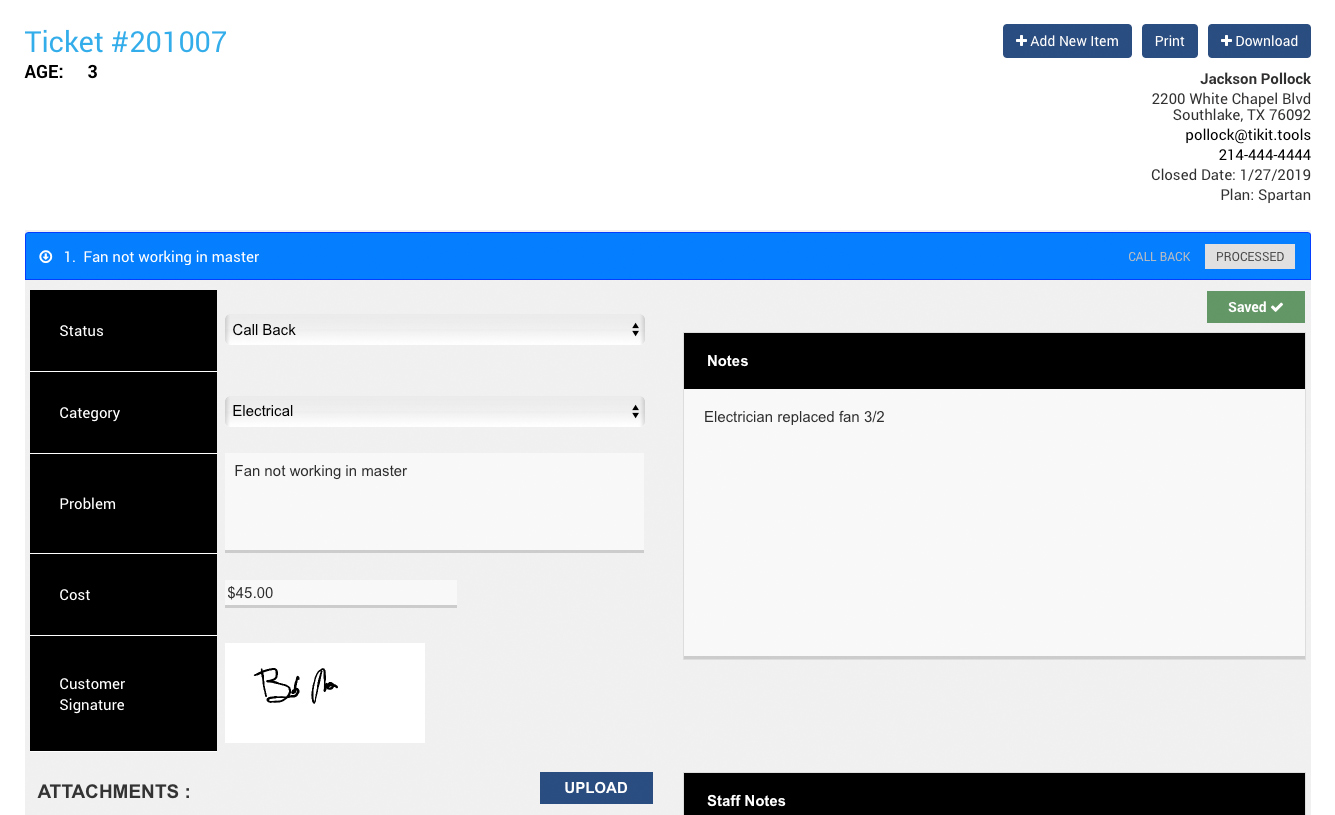
Task: Click the item title Fan not working in master
Action: (171, 257)
